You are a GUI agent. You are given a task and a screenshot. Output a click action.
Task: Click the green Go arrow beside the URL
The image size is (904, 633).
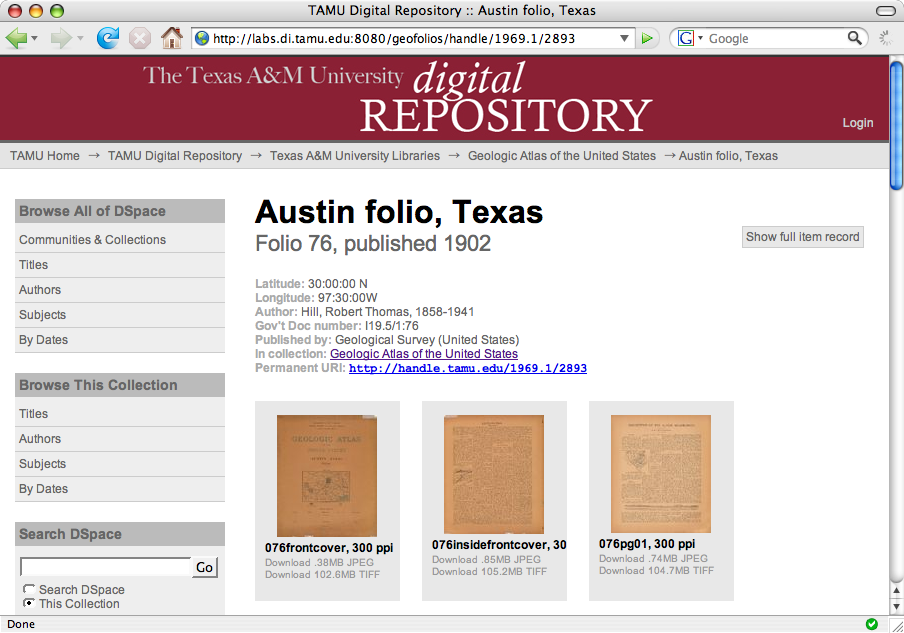(647, 39)
